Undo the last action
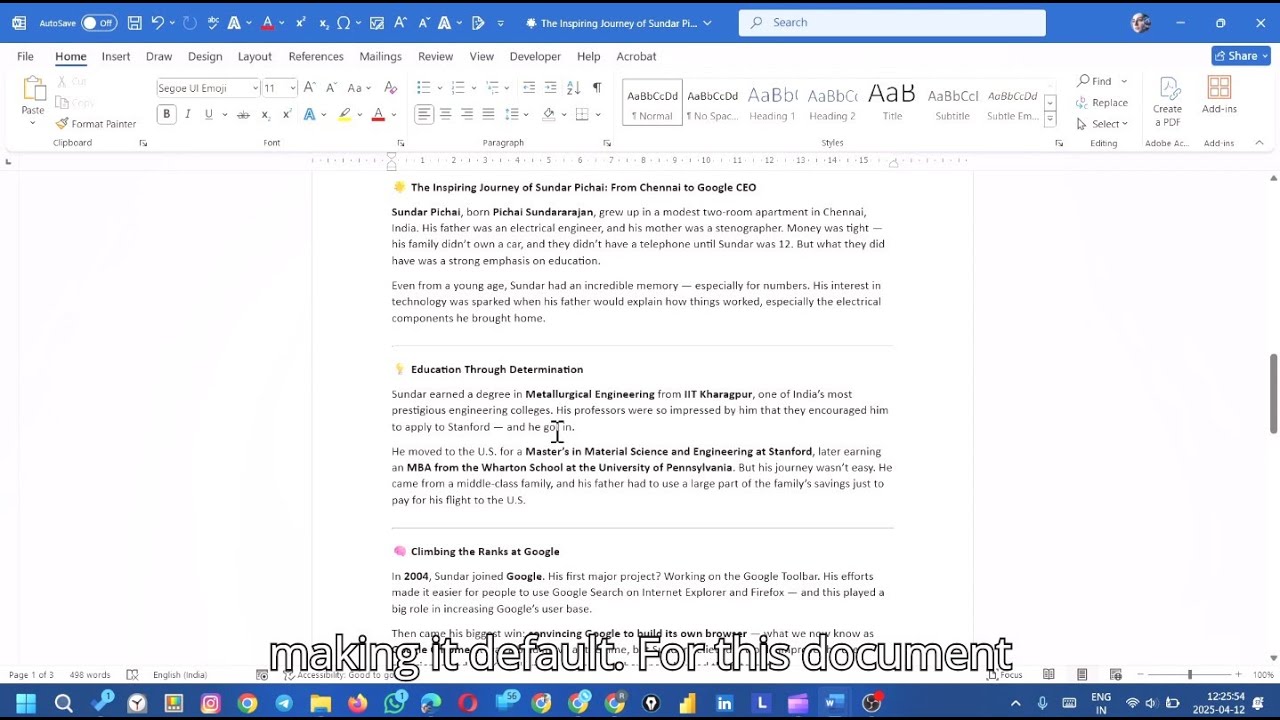 coord(157,22)
